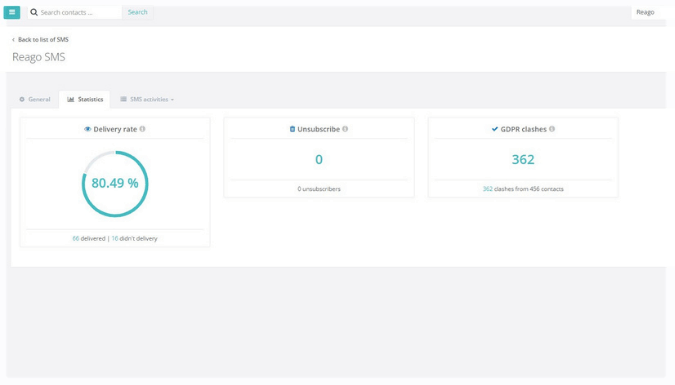The image size is (675, 385).
Task: Select the Statistics tab
Action: coord(85,99)
